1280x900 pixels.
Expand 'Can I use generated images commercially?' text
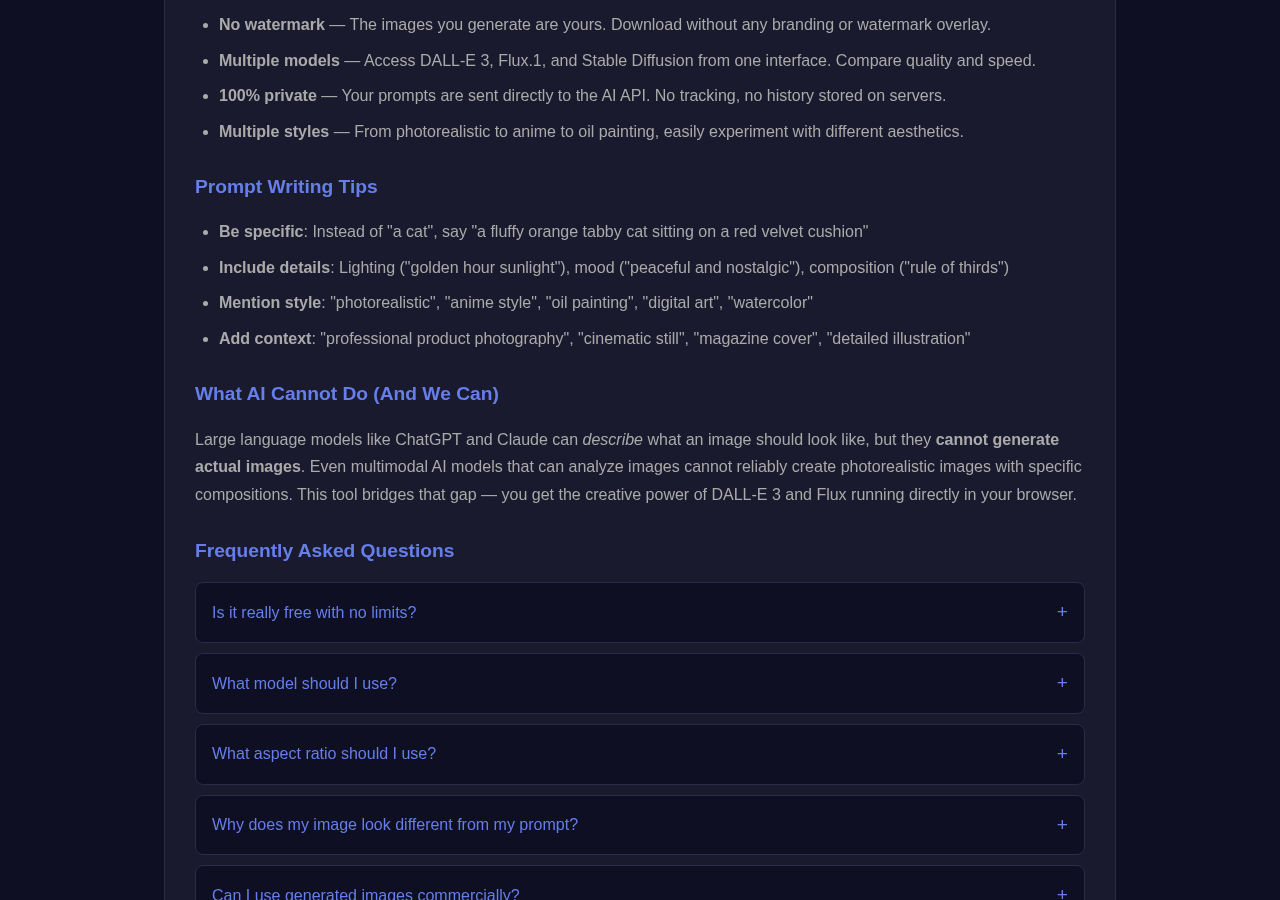tap(366, 893)
